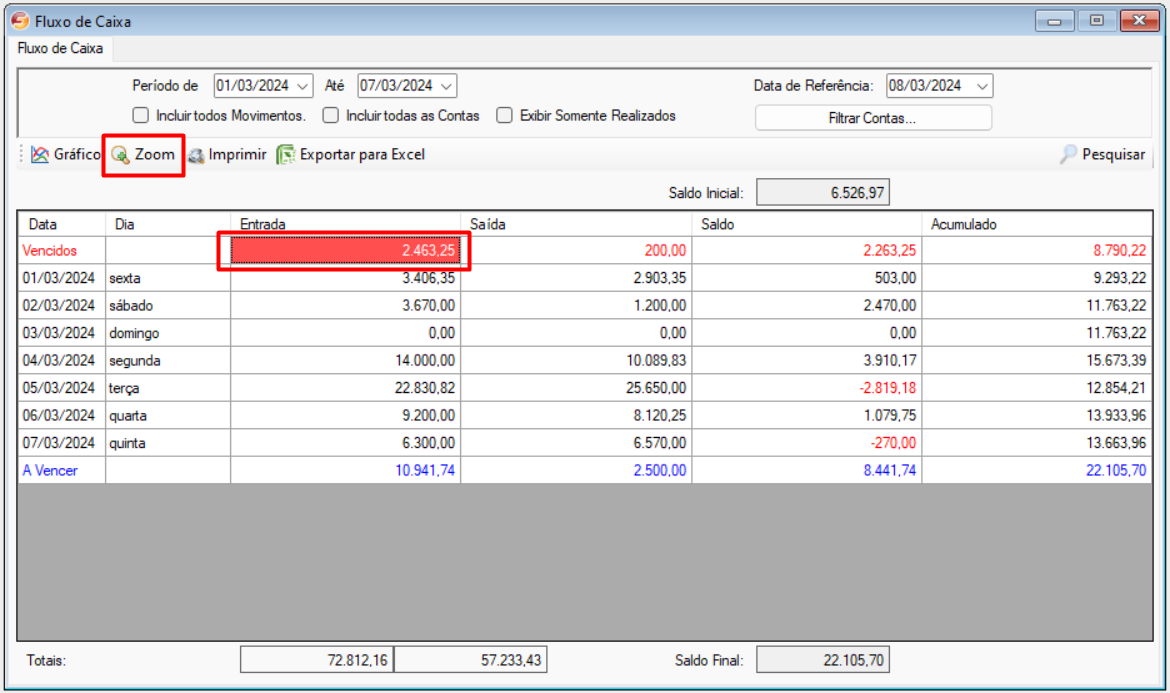The image size is (1170, 693).
Task: Select the 01/03/2024 date cell
Action: (x=62, y=278)
